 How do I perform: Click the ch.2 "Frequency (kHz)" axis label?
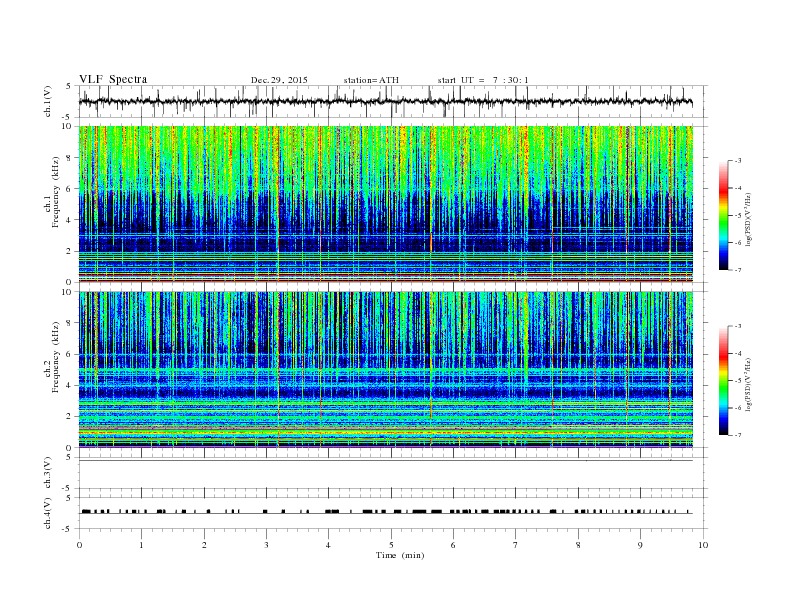[55, 357]
